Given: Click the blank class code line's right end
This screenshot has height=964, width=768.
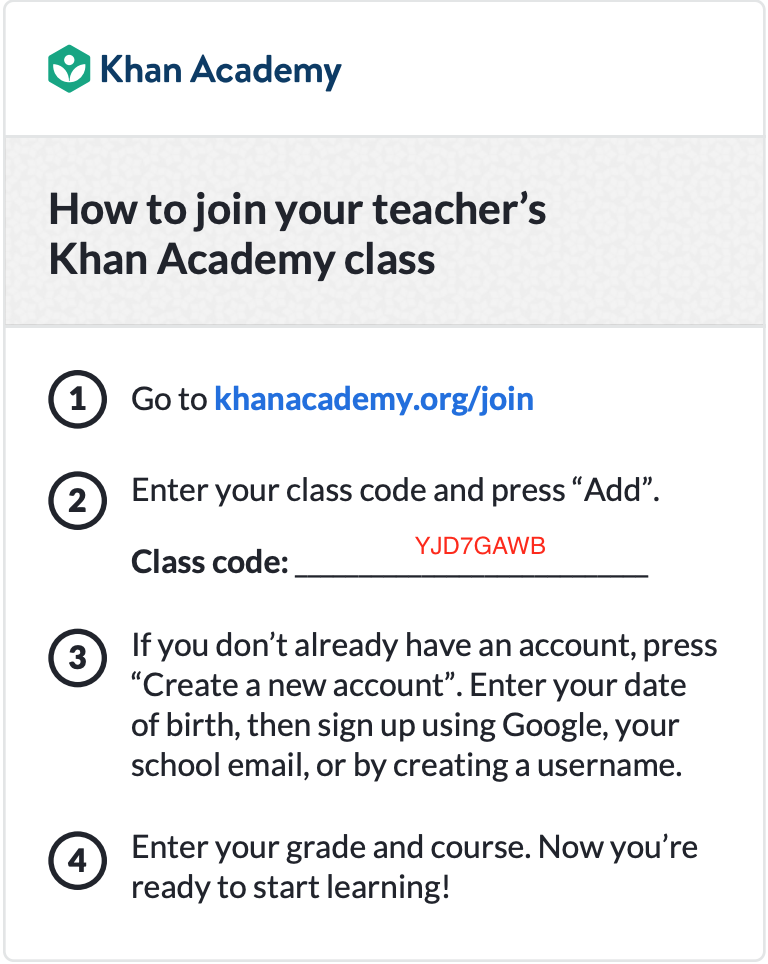Looking at the screenshot, I should pos(640,572).
